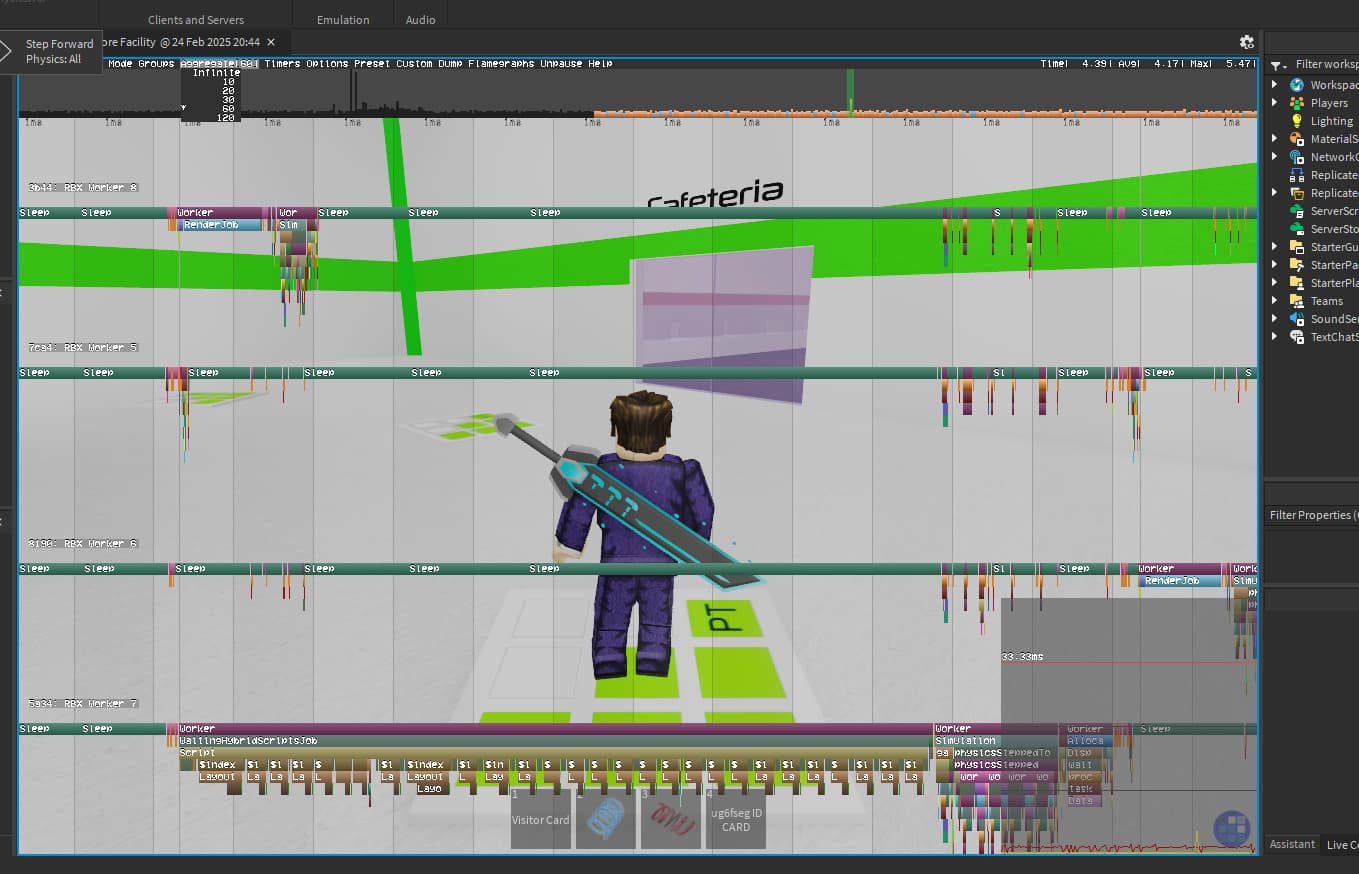This screenshot has height=874, width=1359.
Task: Select the Lighting service in Explorer
Action: [x=1331, y=121]
